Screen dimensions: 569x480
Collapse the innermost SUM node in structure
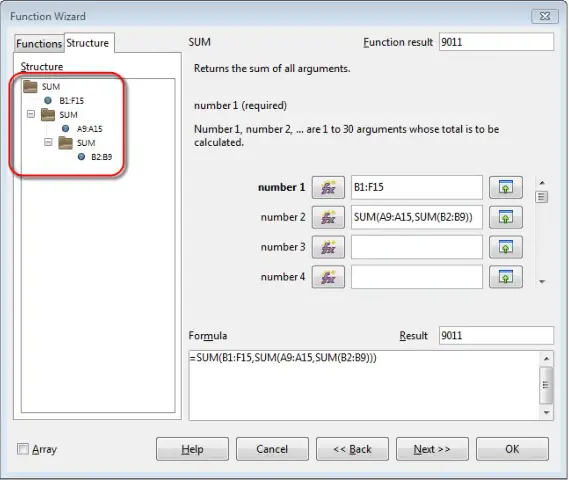(48, 142)
